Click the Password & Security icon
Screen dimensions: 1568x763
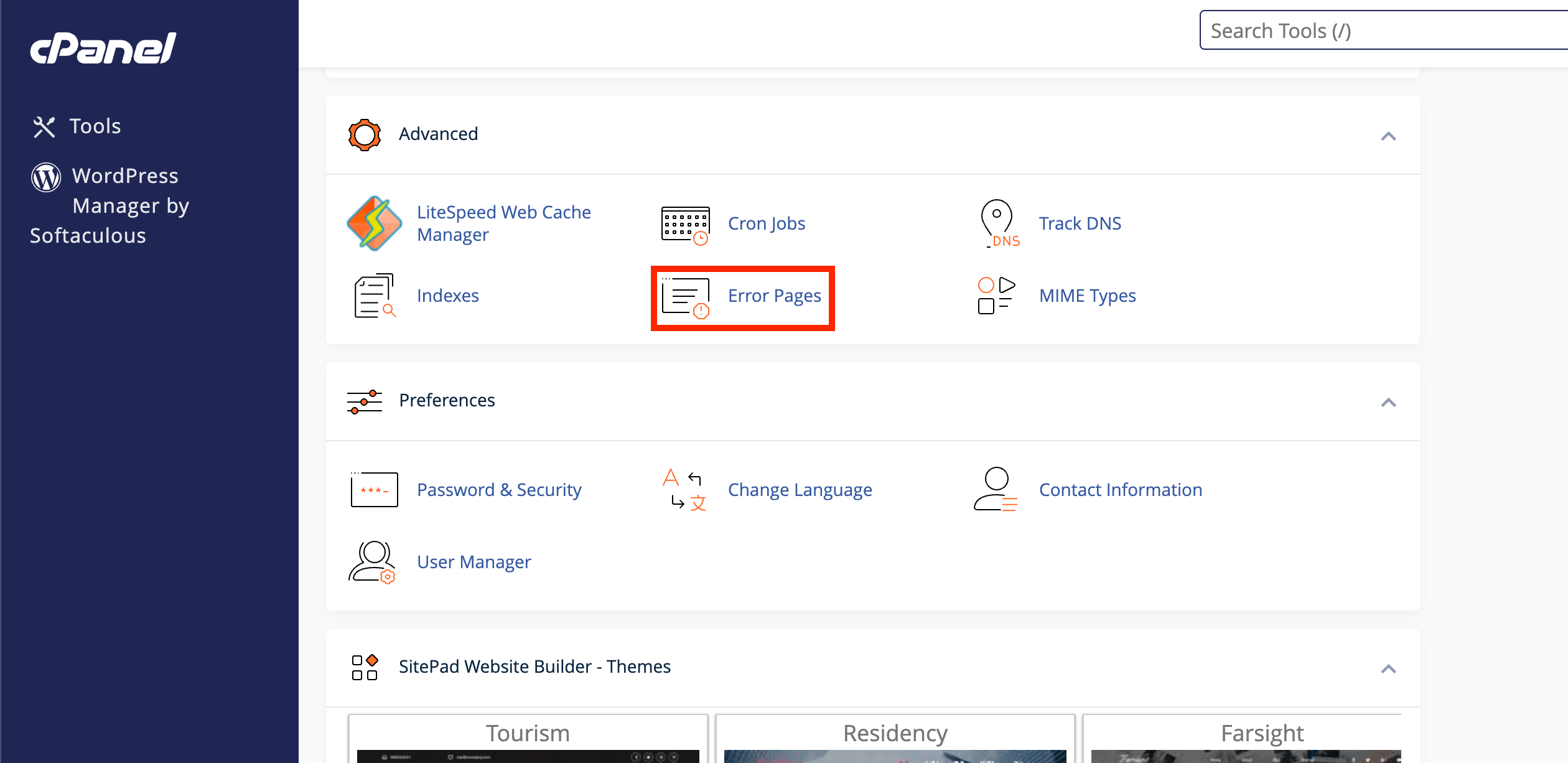click(374, 489)
